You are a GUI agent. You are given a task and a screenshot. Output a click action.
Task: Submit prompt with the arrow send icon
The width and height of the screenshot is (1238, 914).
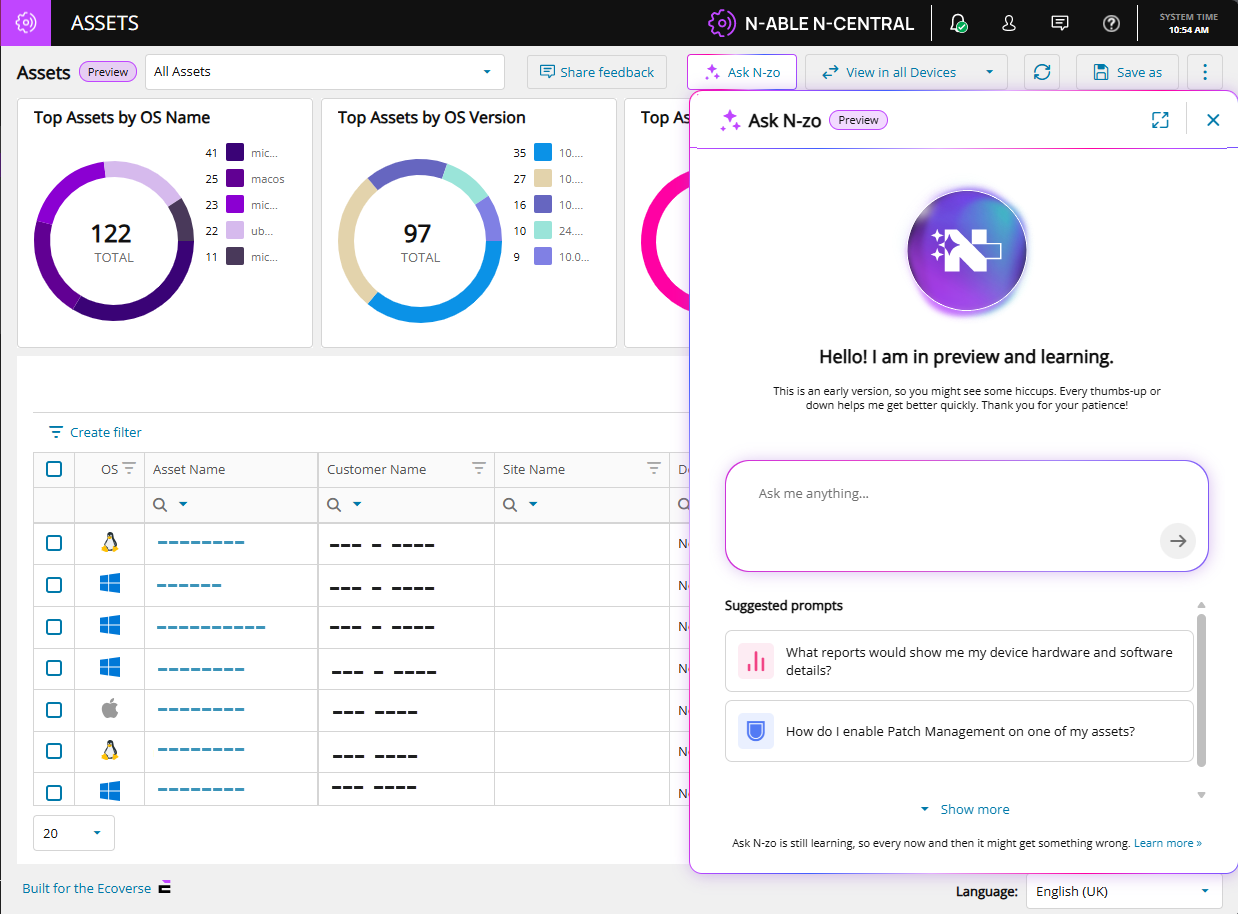point(1178,541)
